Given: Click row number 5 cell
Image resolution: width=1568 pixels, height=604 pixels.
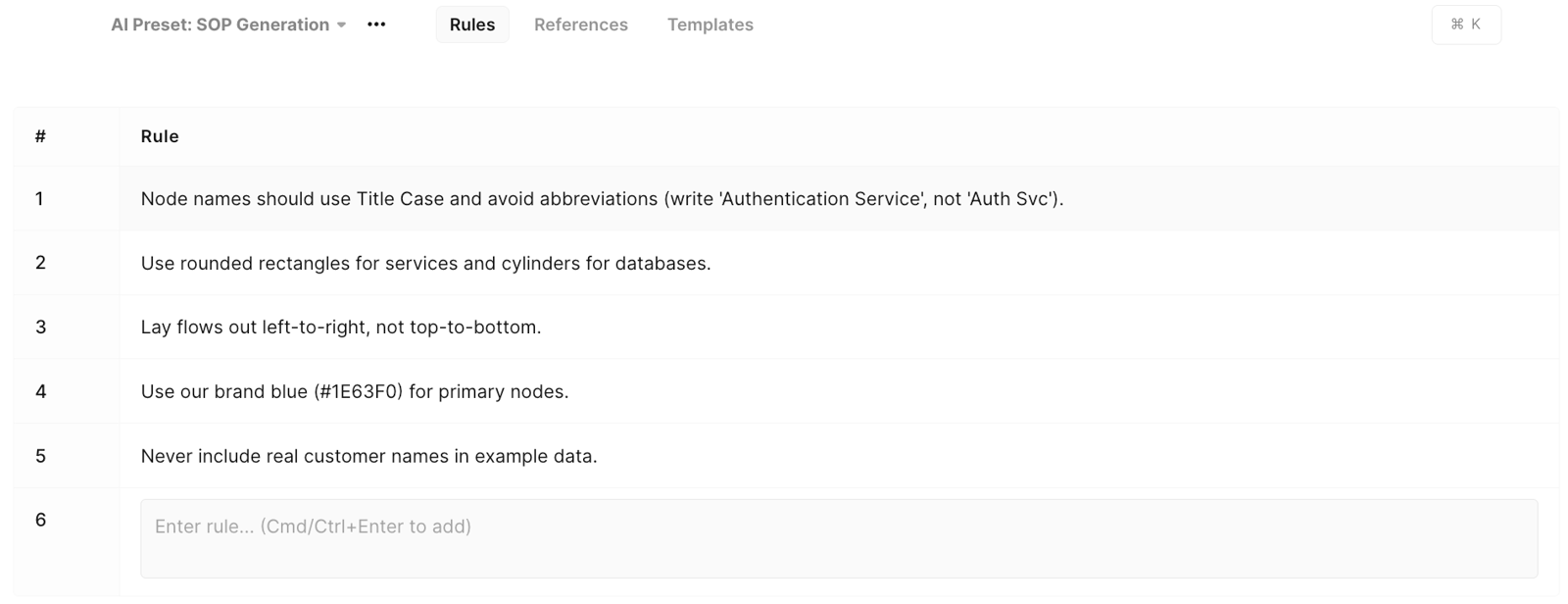Looking at the screenshot, I should (67, 456).
